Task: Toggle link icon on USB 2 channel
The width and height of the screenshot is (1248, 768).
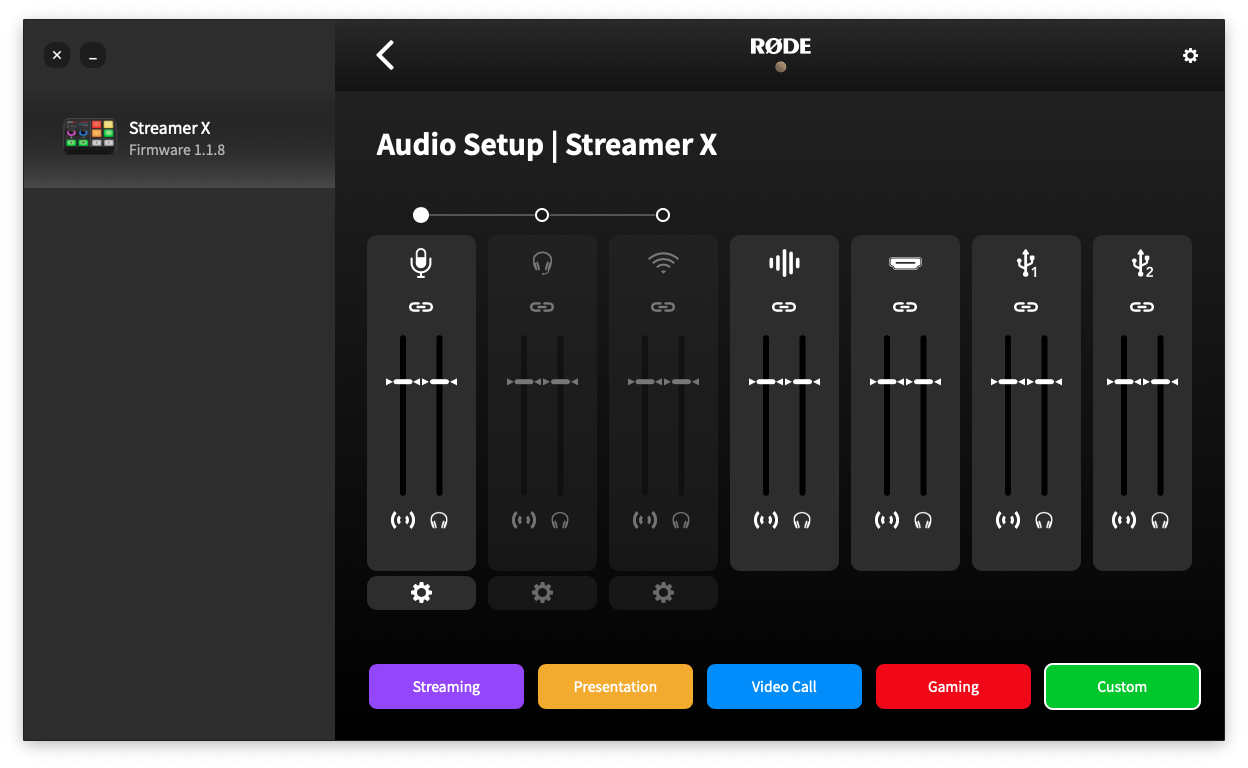Action: pyautogui.click(x=1142, y=307)
